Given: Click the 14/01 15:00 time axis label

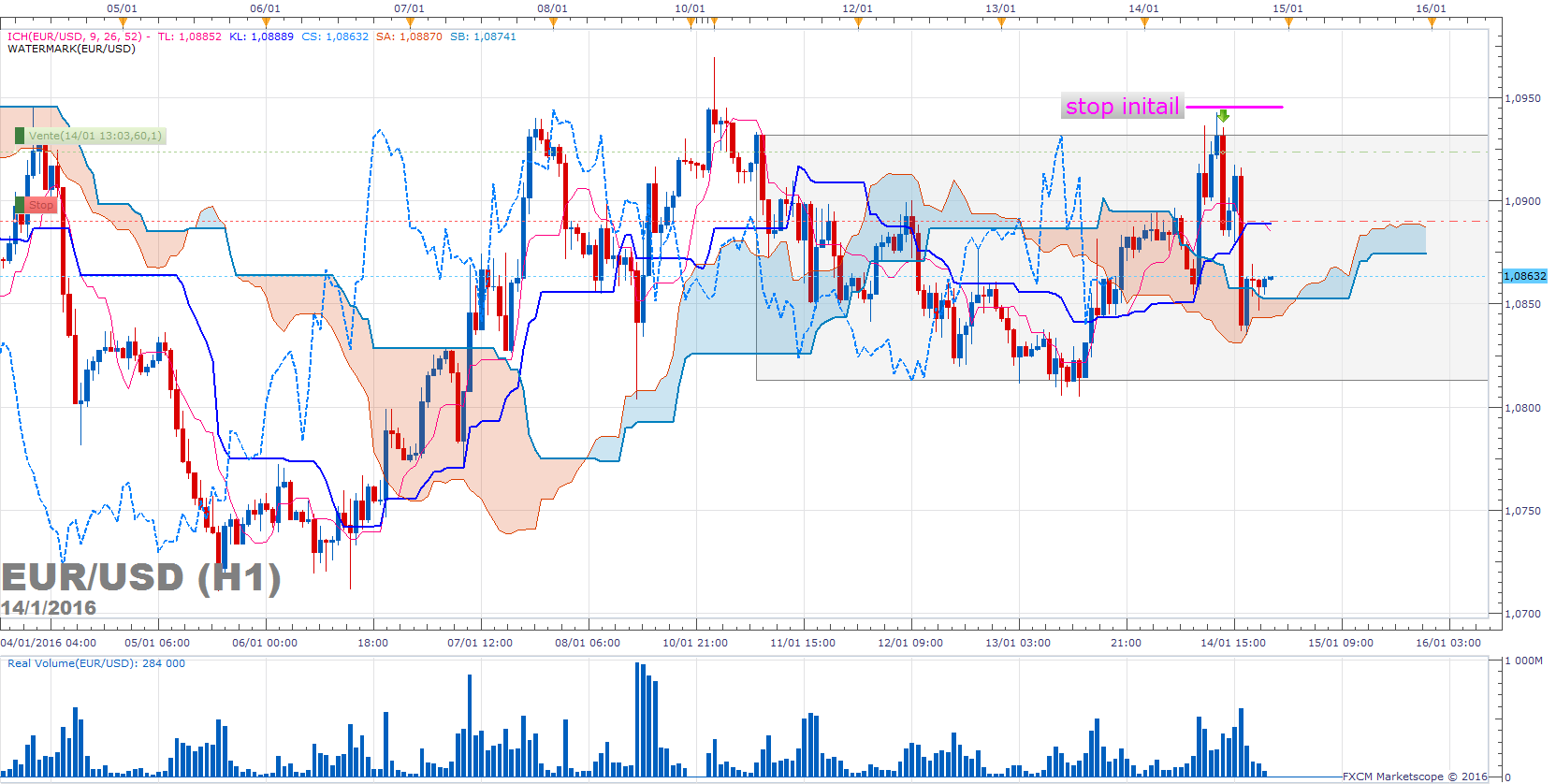Looking at the screenshot, I should click(x=1232, y=643).
